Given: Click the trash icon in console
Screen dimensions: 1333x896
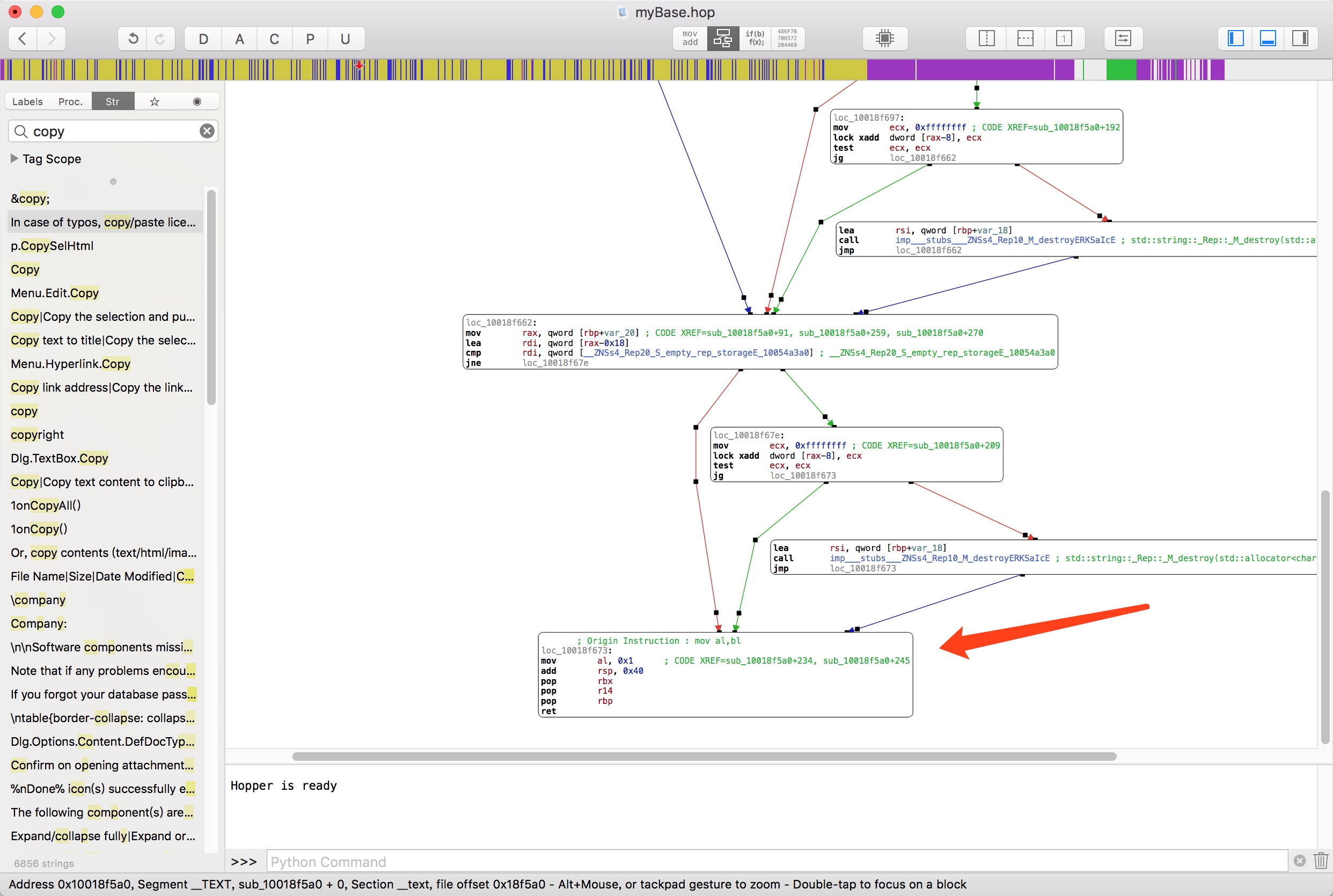Looking at the screenshot, I should point(1320,861).
